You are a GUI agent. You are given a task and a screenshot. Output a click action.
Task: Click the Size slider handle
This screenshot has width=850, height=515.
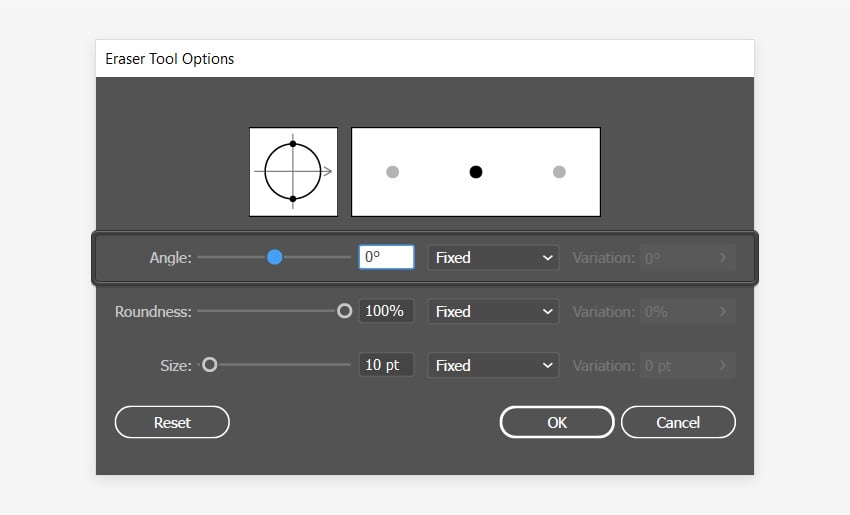tap(210, 366)
